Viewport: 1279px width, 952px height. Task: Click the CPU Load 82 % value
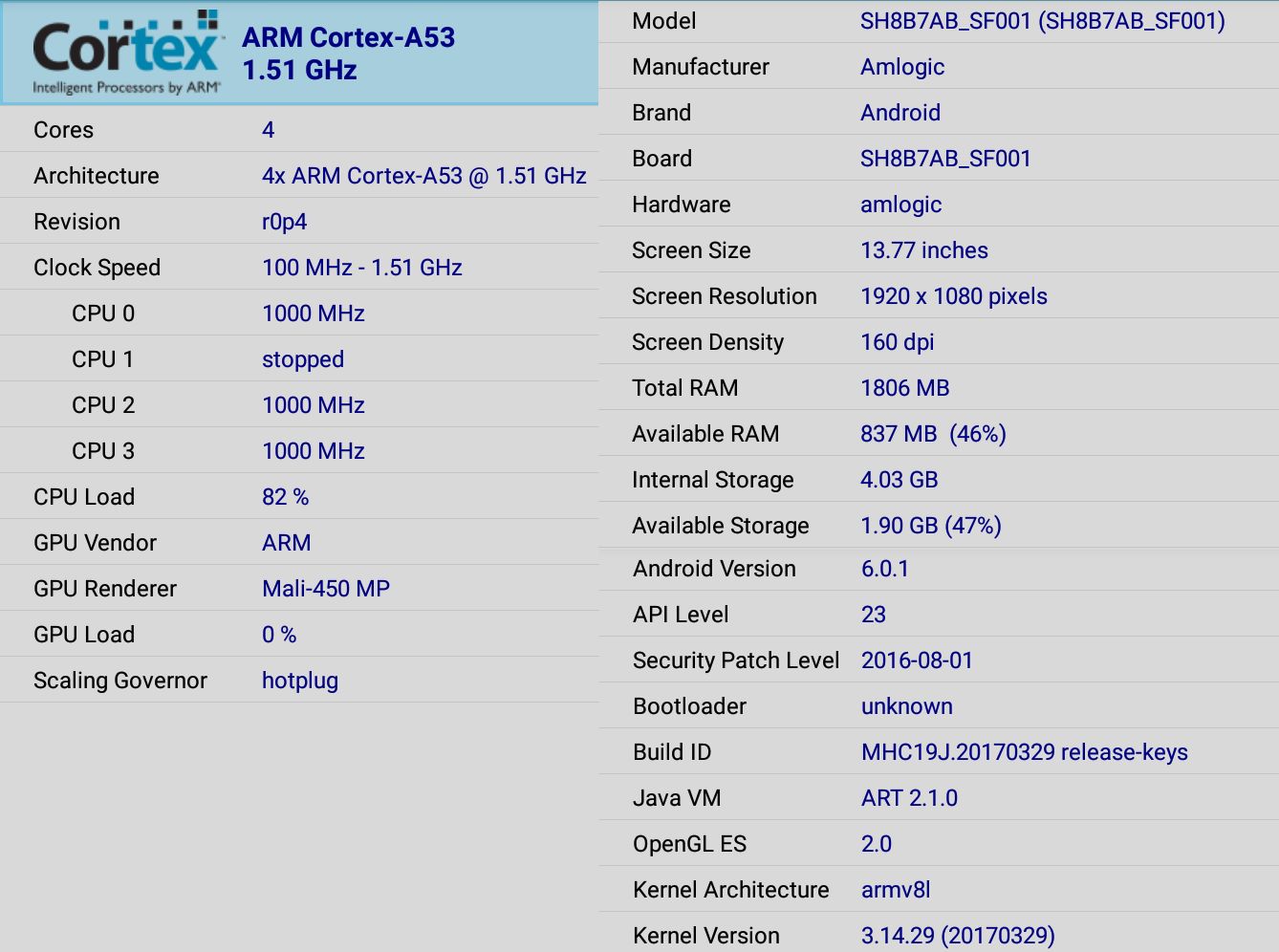click(x=286, y=497)
